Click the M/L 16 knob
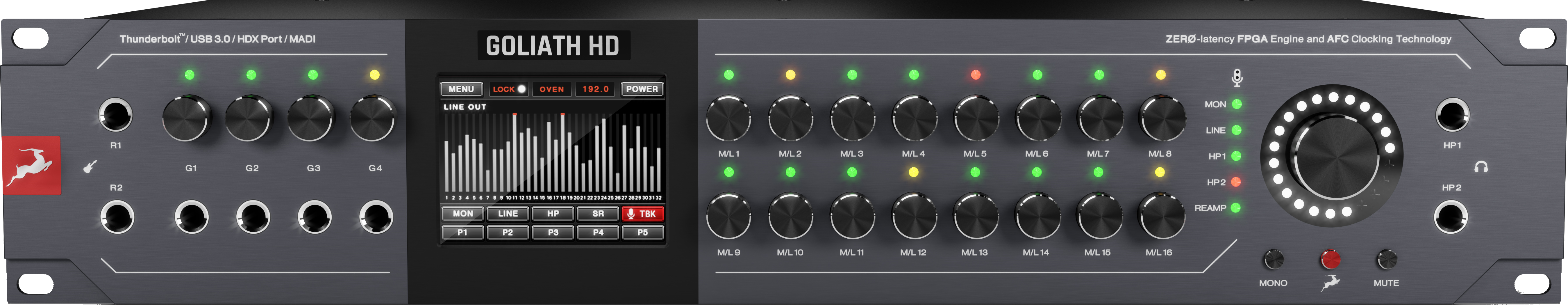1568x305 pixels. [x=1162, y=216]
